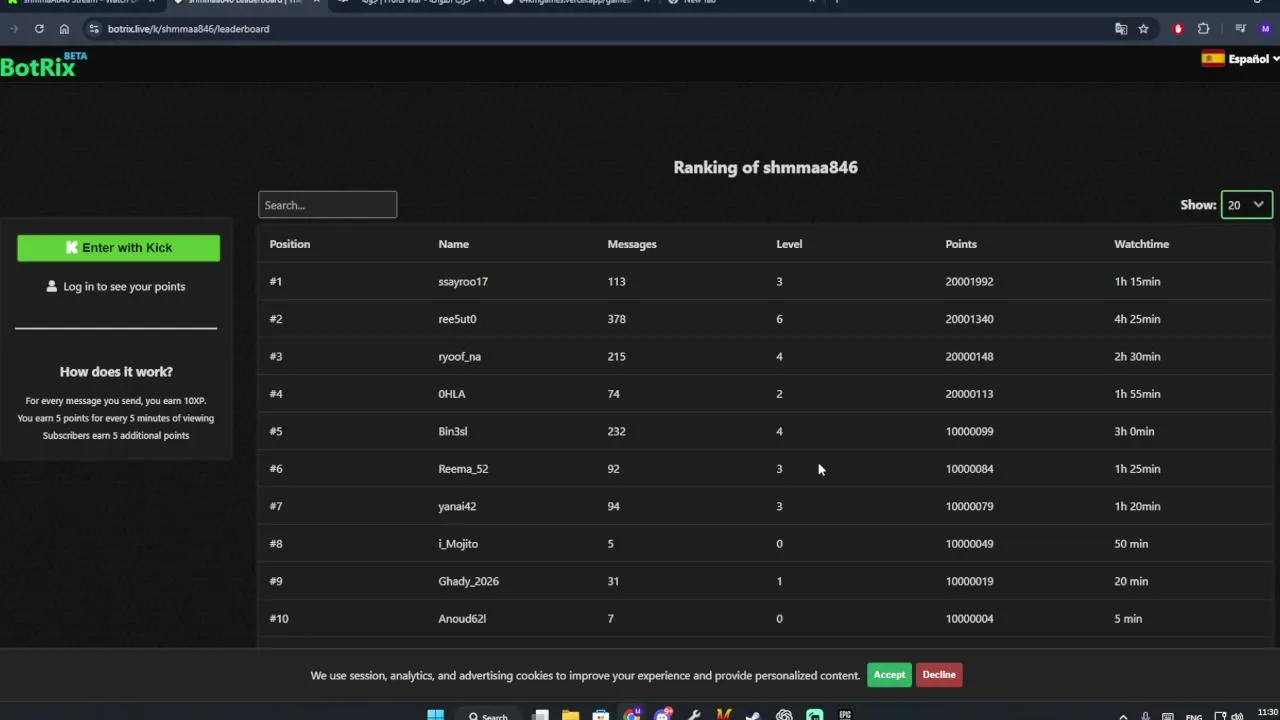Open the taskbar Search box
1280x720 pixels.
pyautogui.click(x=489, y=716)
